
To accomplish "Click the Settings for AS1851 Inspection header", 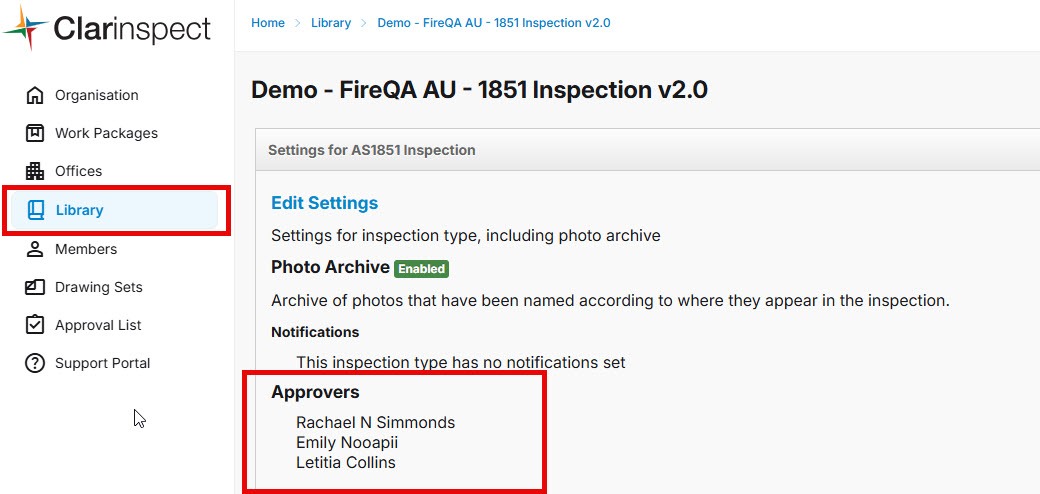I will [x=371, y=150].
